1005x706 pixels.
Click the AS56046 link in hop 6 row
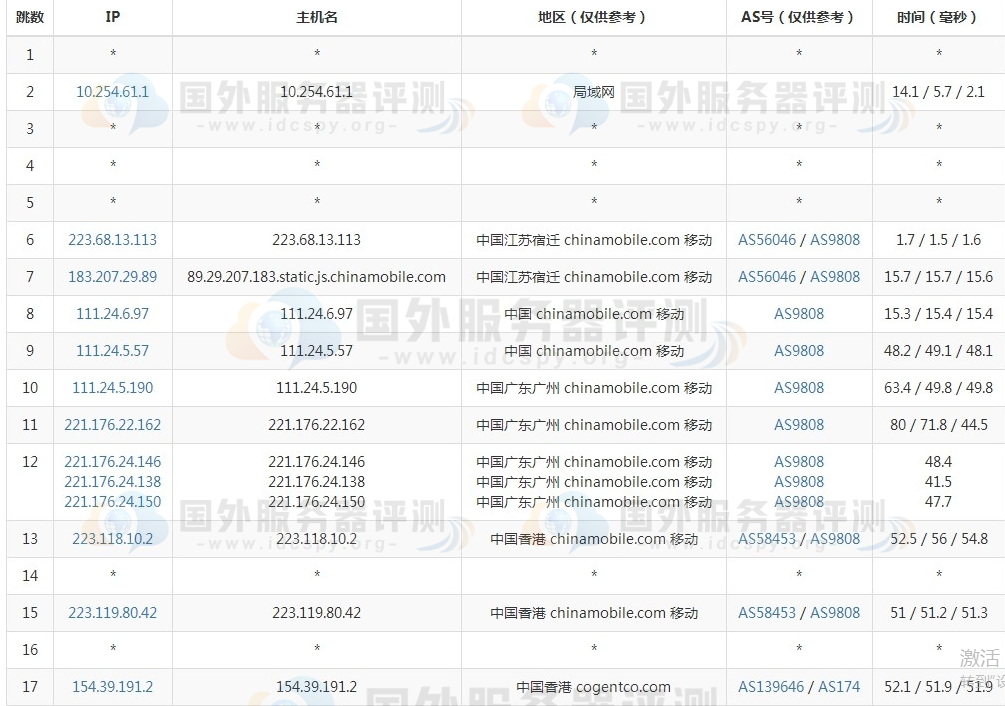tap(767, 240)
